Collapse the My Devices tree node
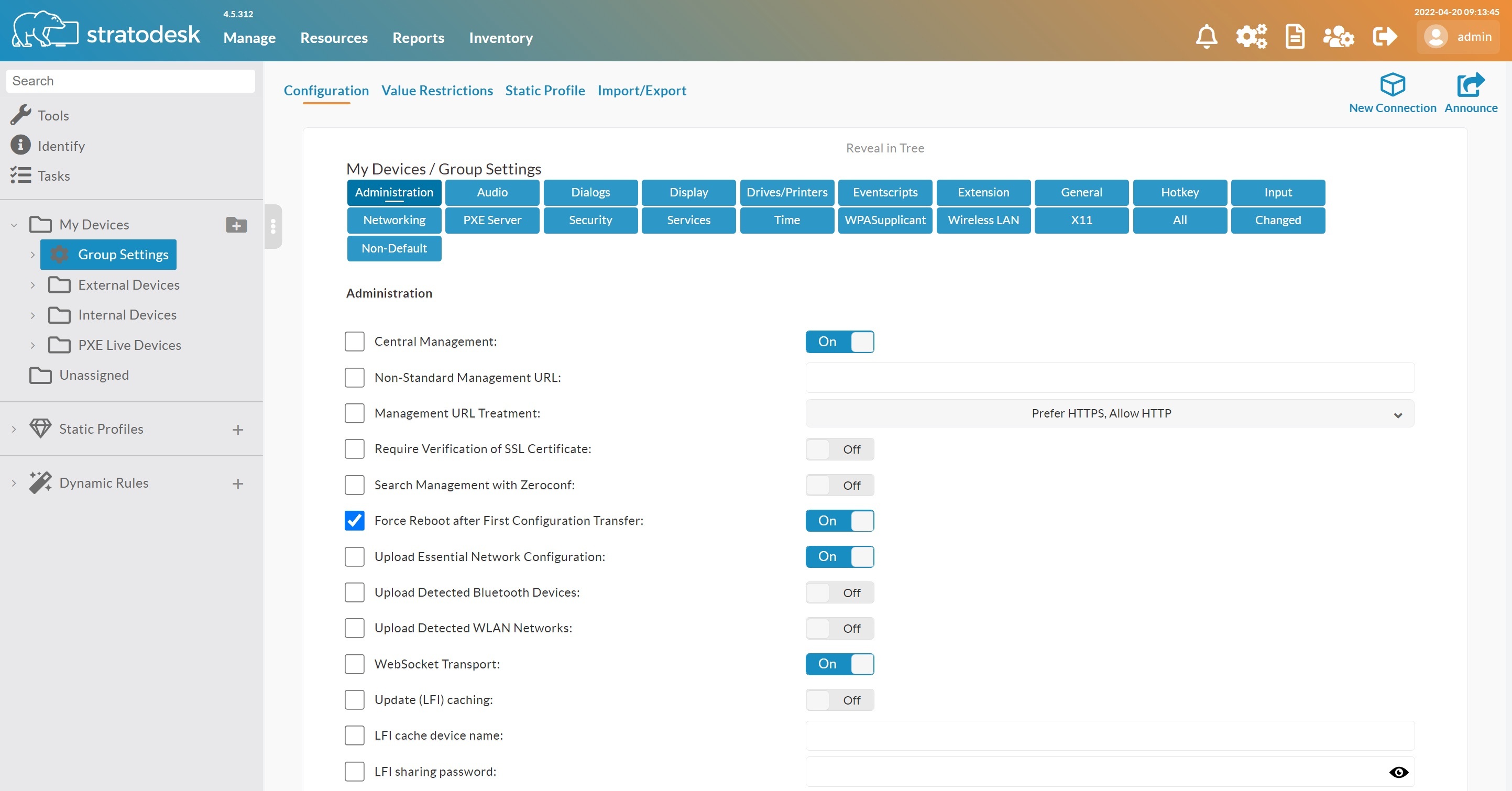Image resolution: width=1512 pixels, height=791 pixels. click(x=14, y=225)
